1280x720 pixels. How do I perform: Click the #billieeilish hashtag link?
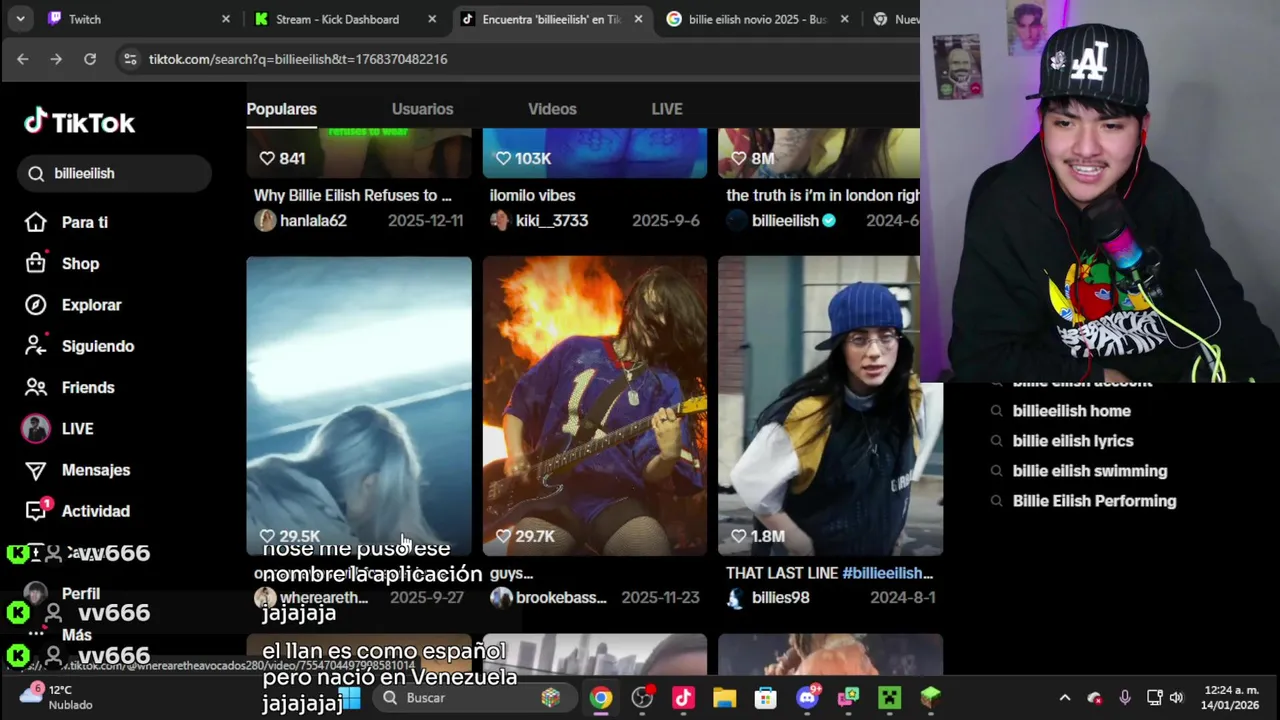(887, 573)
